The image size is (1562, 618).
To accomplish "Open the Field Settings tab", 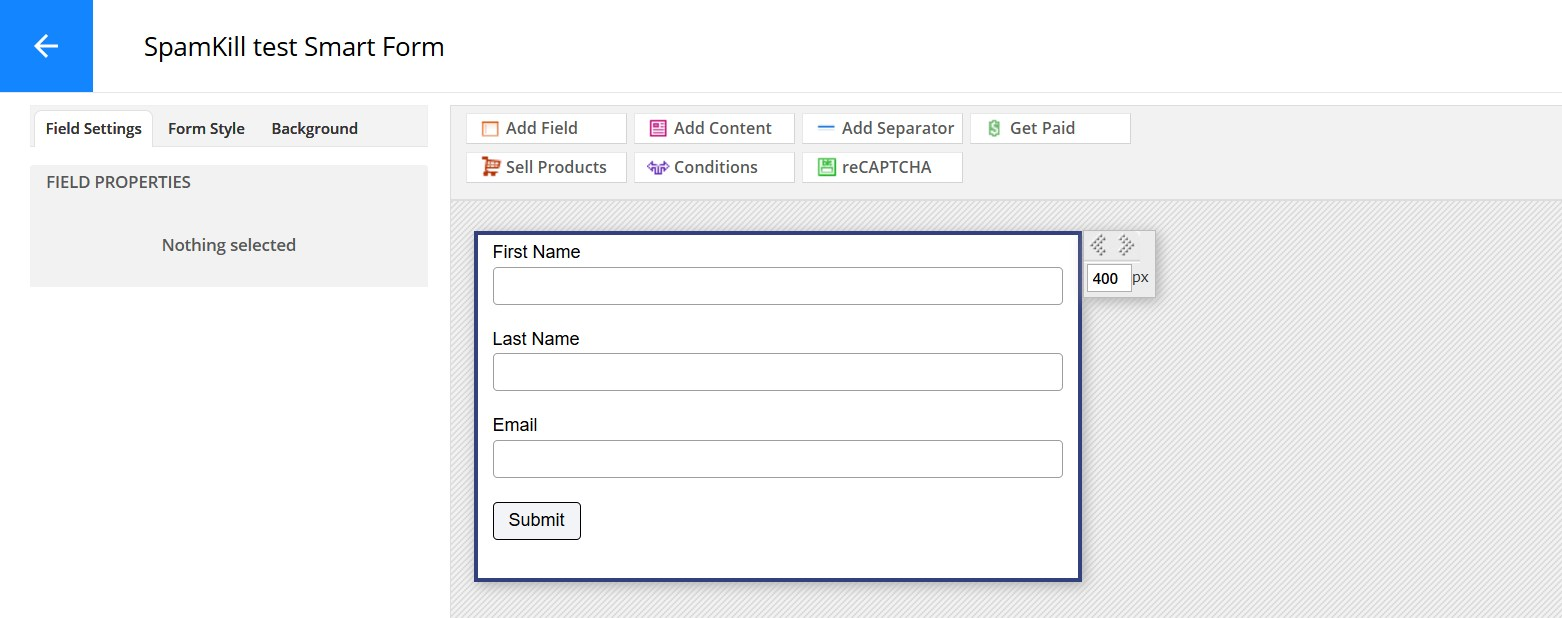I will coord(93,128).
